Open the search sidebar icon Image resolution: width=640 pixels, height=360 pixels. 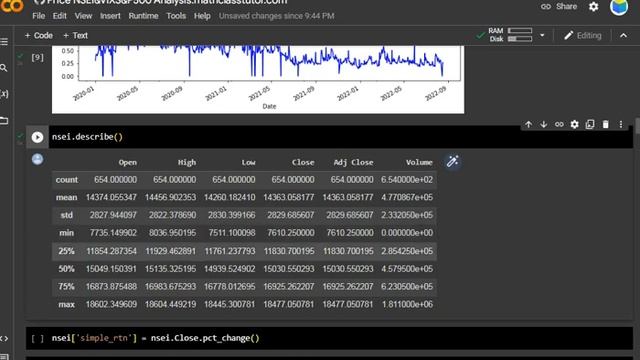tap(4, 68)
